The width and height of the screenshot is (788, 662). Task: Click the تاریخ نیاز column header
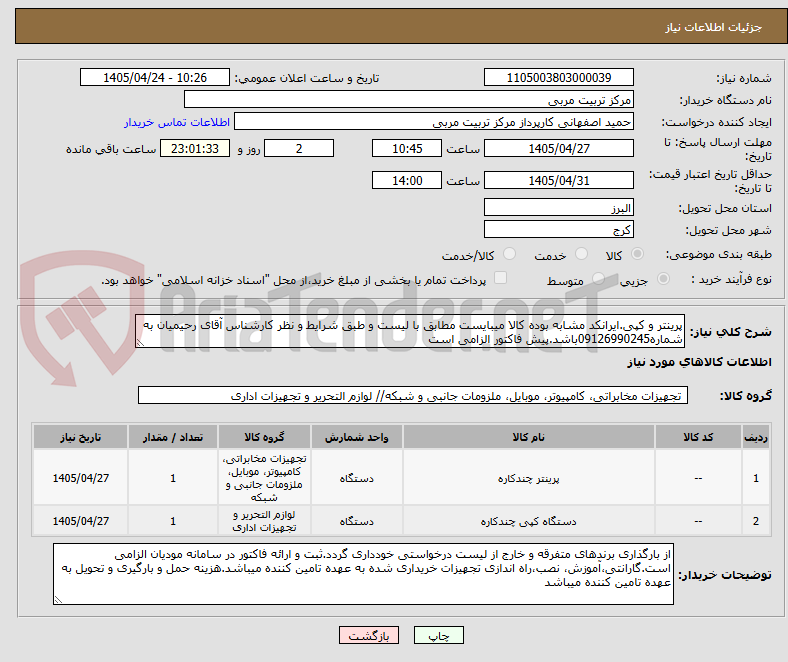[80, 437]
